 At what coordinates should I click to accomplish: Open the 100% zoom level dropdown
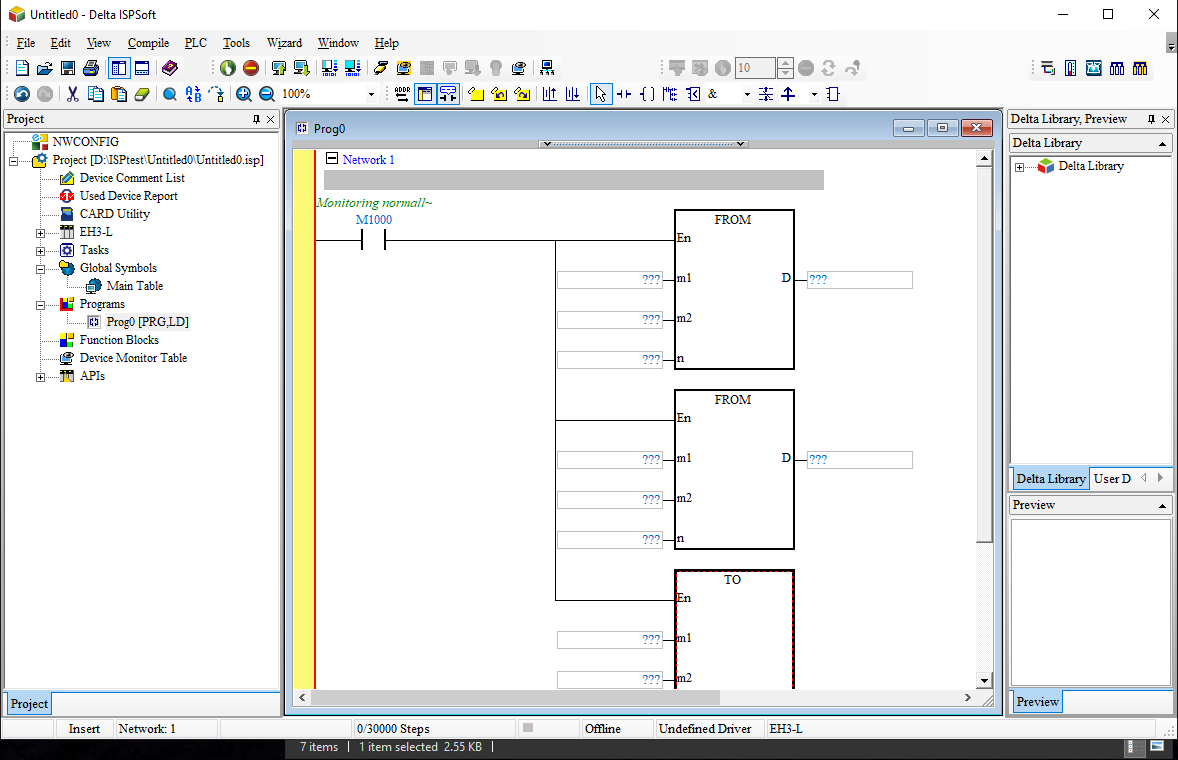pos(373,94)
